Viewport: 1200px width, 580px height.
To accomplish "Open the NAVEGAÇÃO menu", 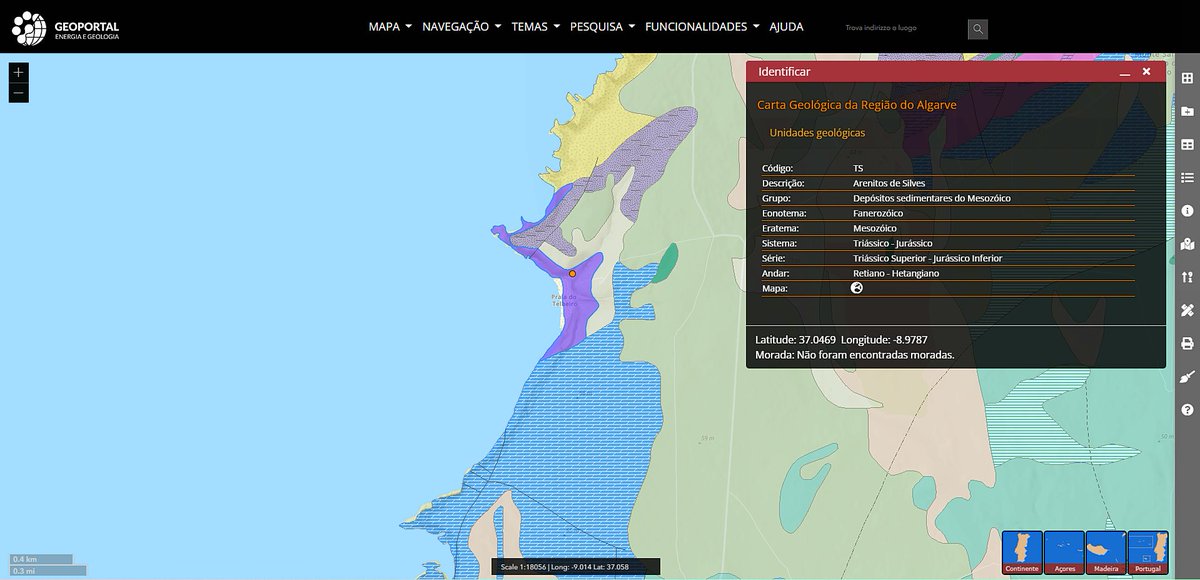I will [455, 27].
